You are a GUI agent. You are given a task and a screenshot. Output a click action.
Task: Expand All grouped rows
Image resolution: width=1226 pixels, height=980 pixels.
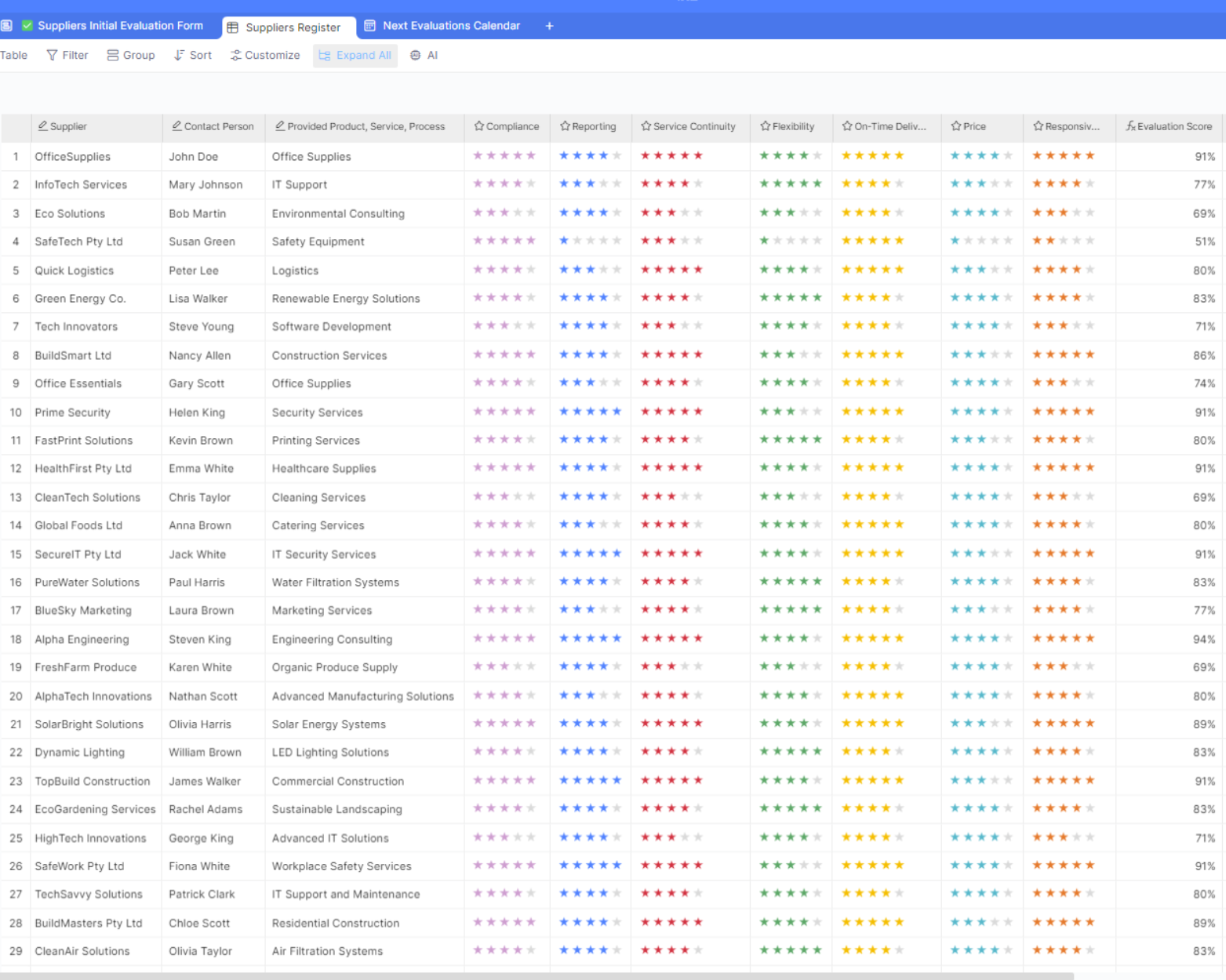(x=355, y=56)
